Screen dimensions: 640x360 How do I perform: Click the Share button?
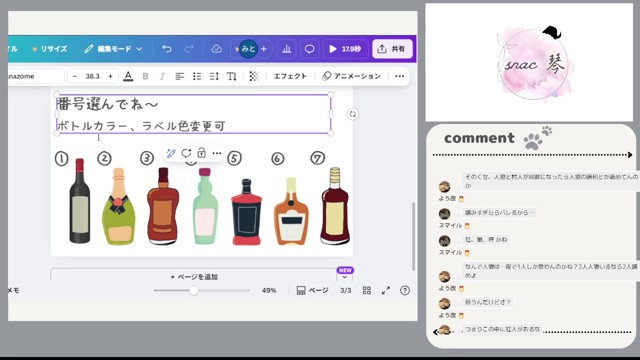[x=392, y=49]
